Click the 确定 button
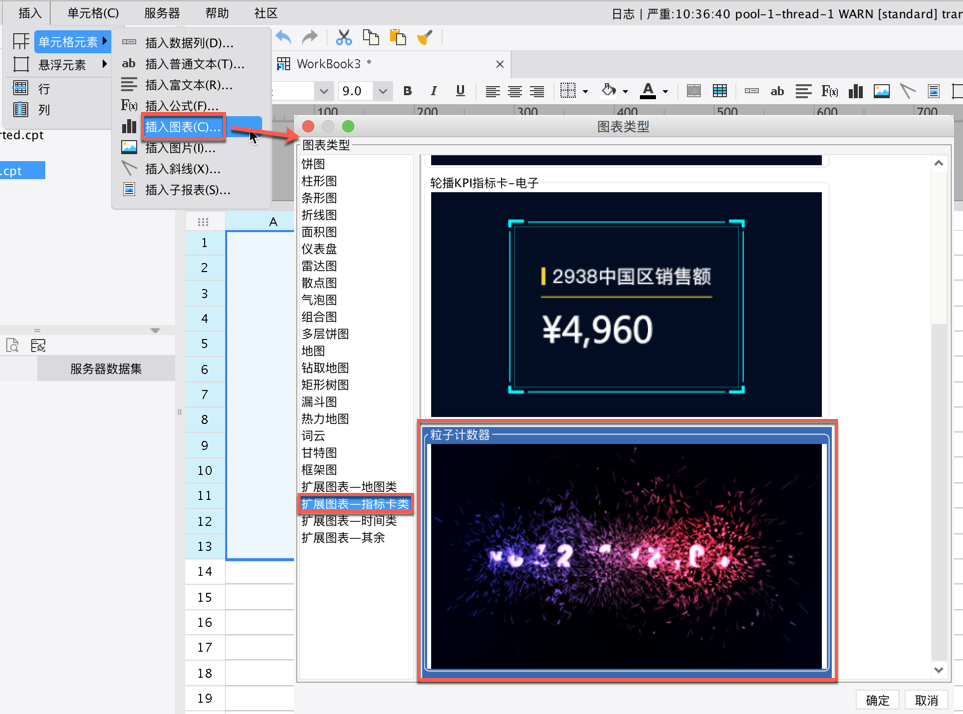This screenshot has height=714, width=963. 877,700
